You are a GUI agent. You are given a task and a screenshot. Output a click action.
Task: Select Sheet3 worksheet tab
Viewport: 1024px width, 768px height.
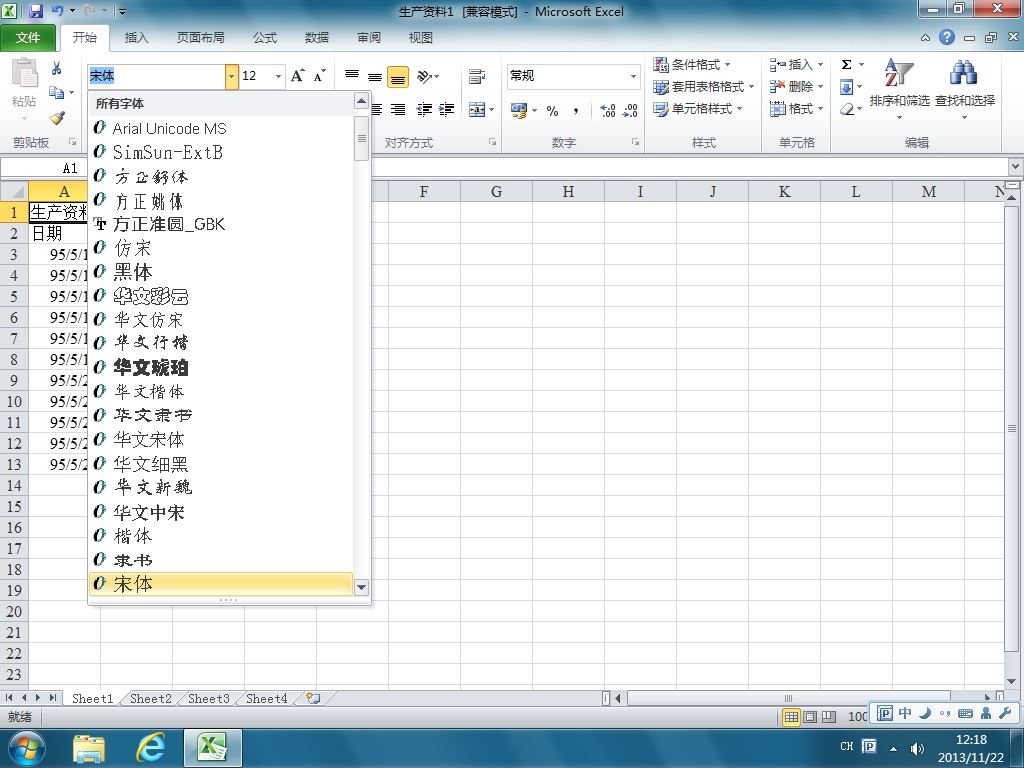pyautogui.click(x=208, y=699)
